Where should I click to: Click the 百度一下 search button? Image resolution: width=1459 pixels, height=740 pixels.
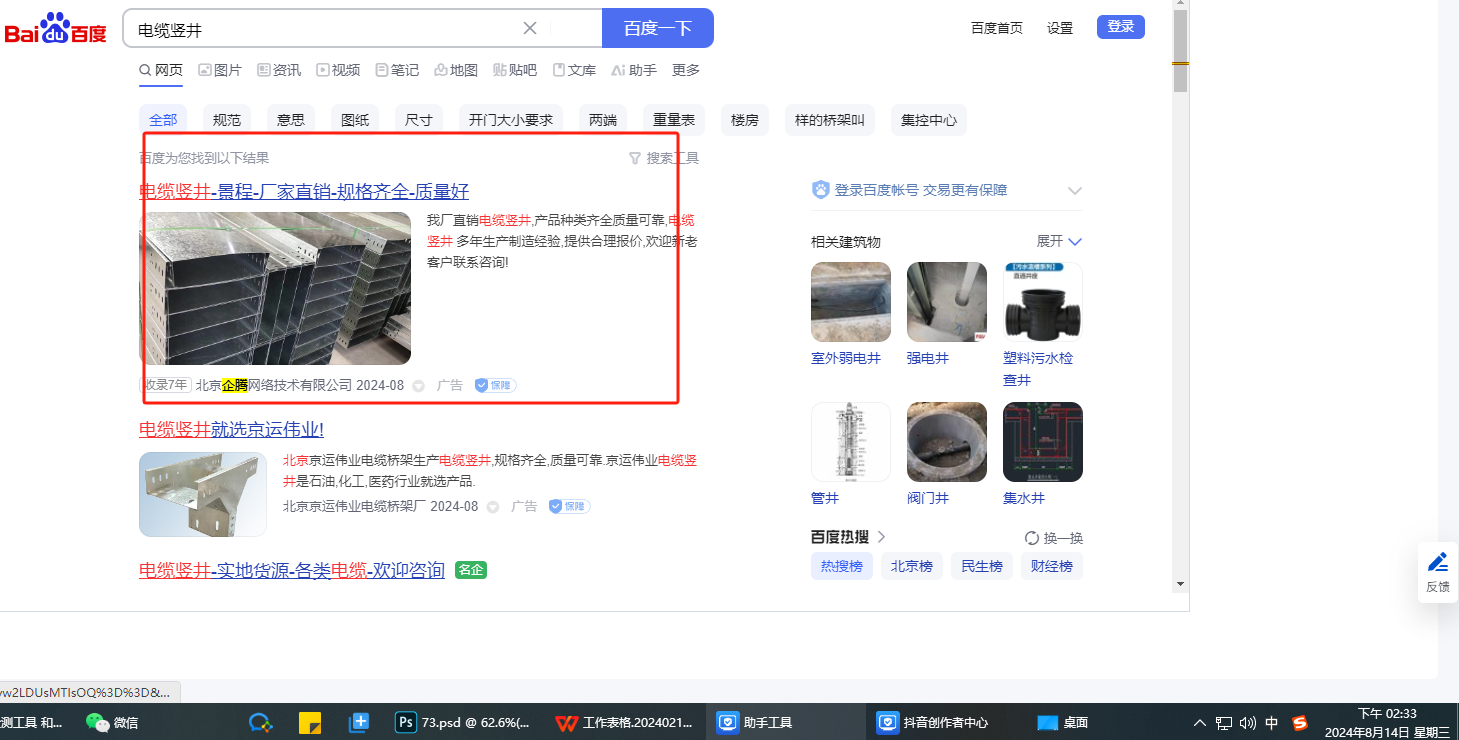coord(658,28)
